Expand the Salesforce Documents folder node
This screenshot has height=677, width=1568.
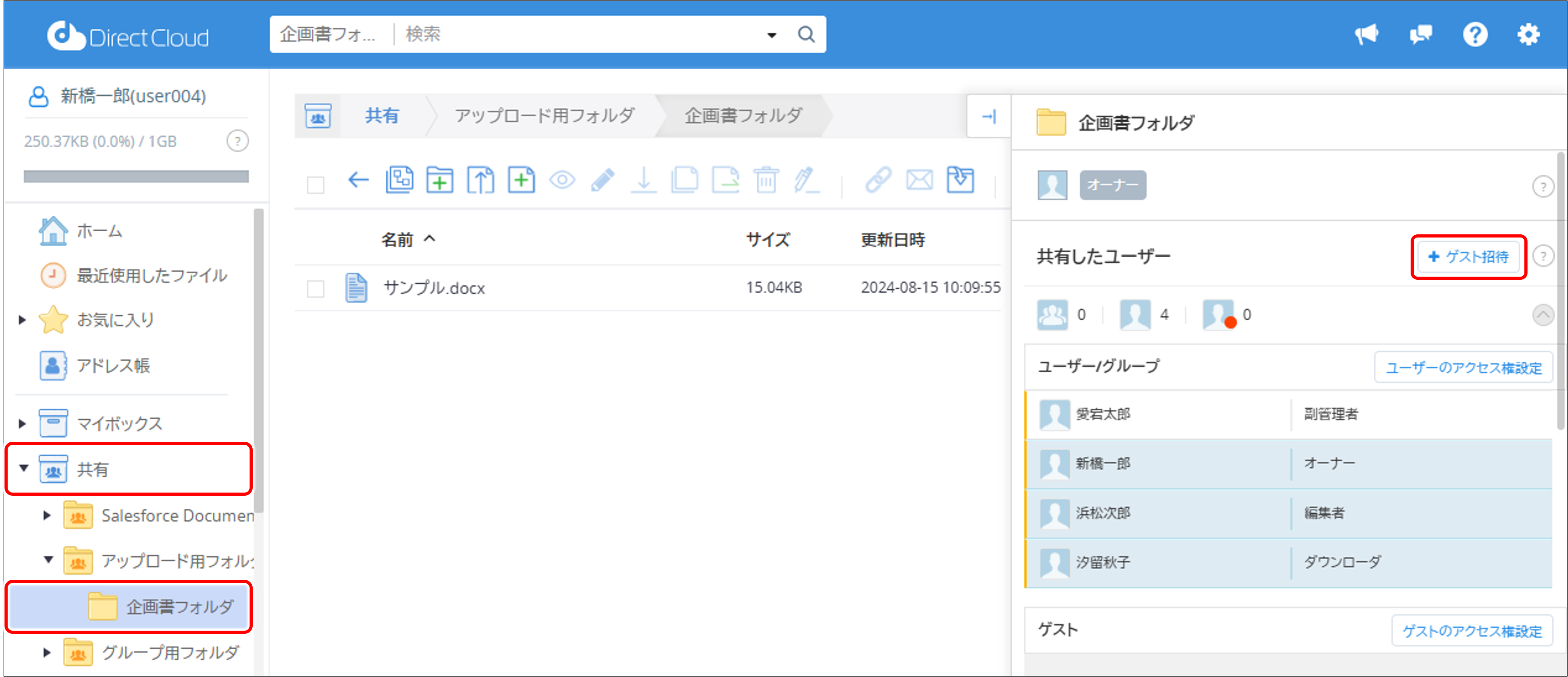(47, 516)
